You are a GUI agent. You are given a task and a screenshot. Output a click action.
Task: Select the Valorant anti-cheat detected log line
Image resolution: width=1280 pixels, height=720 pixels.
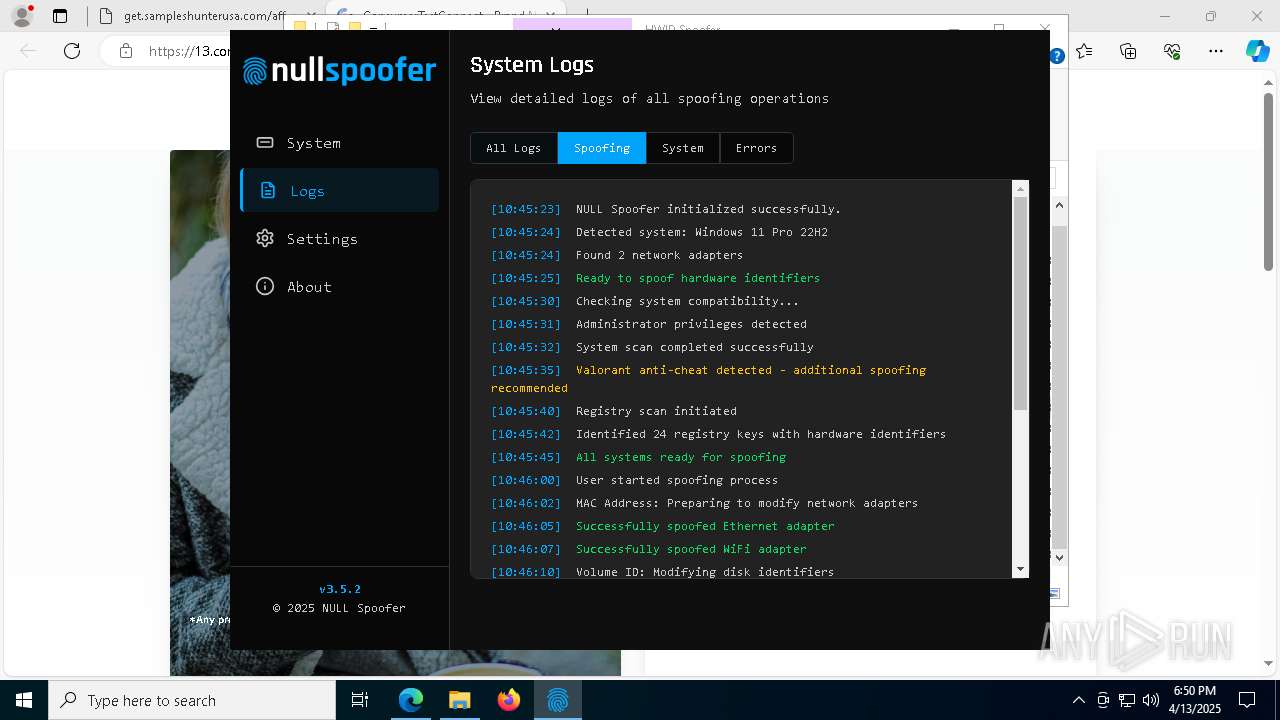pos(710,379)
